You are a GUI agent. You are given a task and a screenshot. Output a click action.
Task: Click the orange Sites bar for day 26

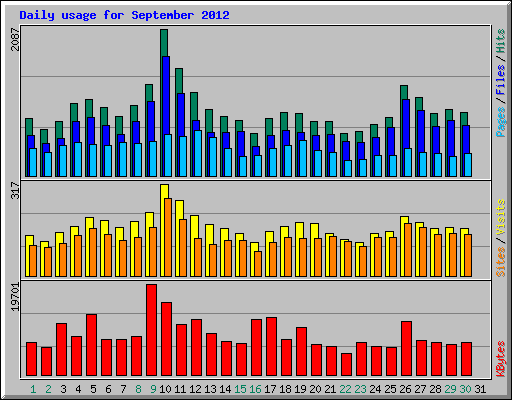tap(408, 250)
